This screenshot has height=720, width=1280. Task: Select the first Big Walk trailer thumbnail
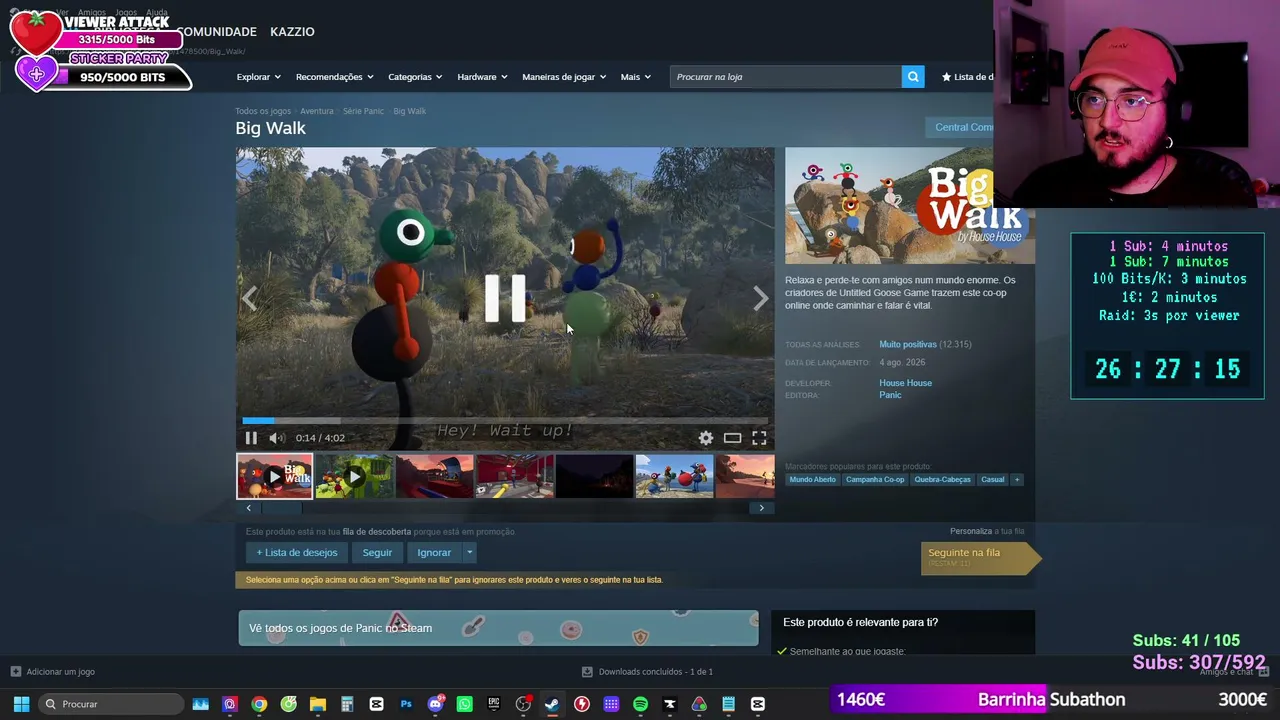275,476
